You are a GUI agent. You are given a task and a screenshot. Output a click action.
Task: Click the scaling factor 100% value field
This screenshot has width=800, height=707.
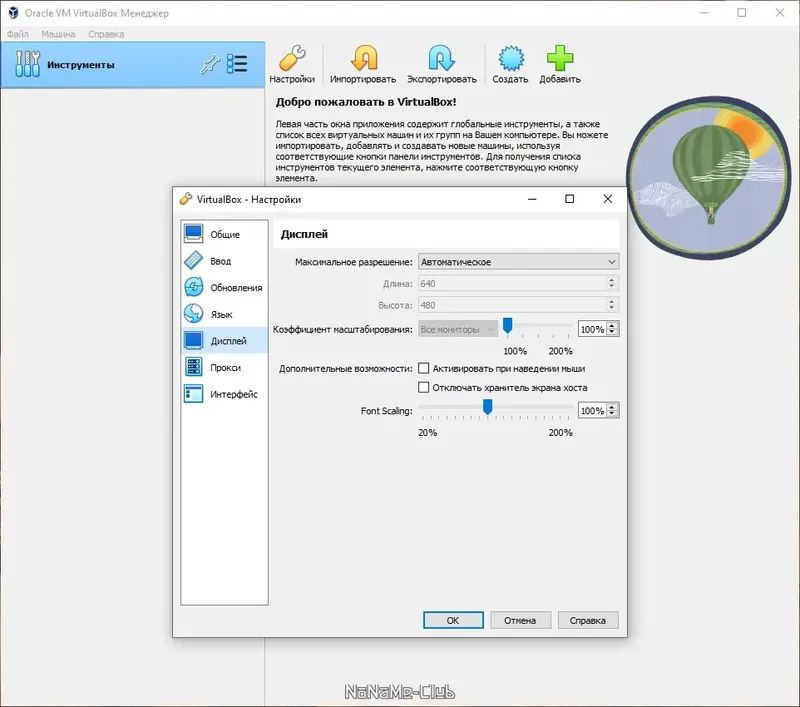pyautogui.click(x=592, y=330)
